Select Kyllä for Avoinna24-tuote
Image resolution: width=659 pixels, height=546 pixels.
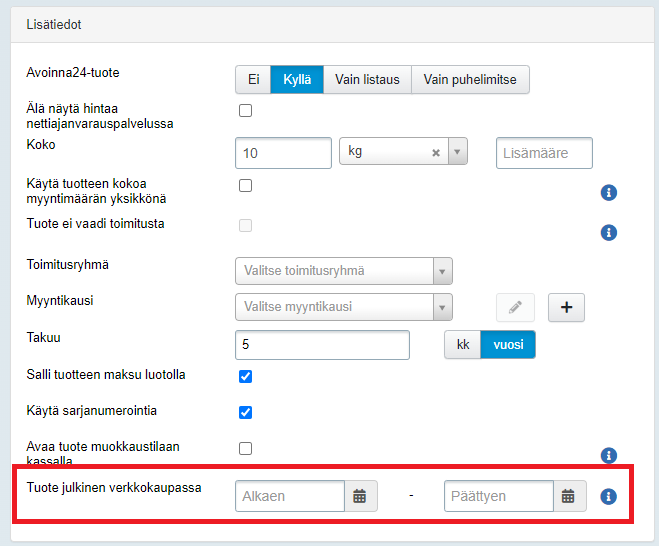click(297, 79)
